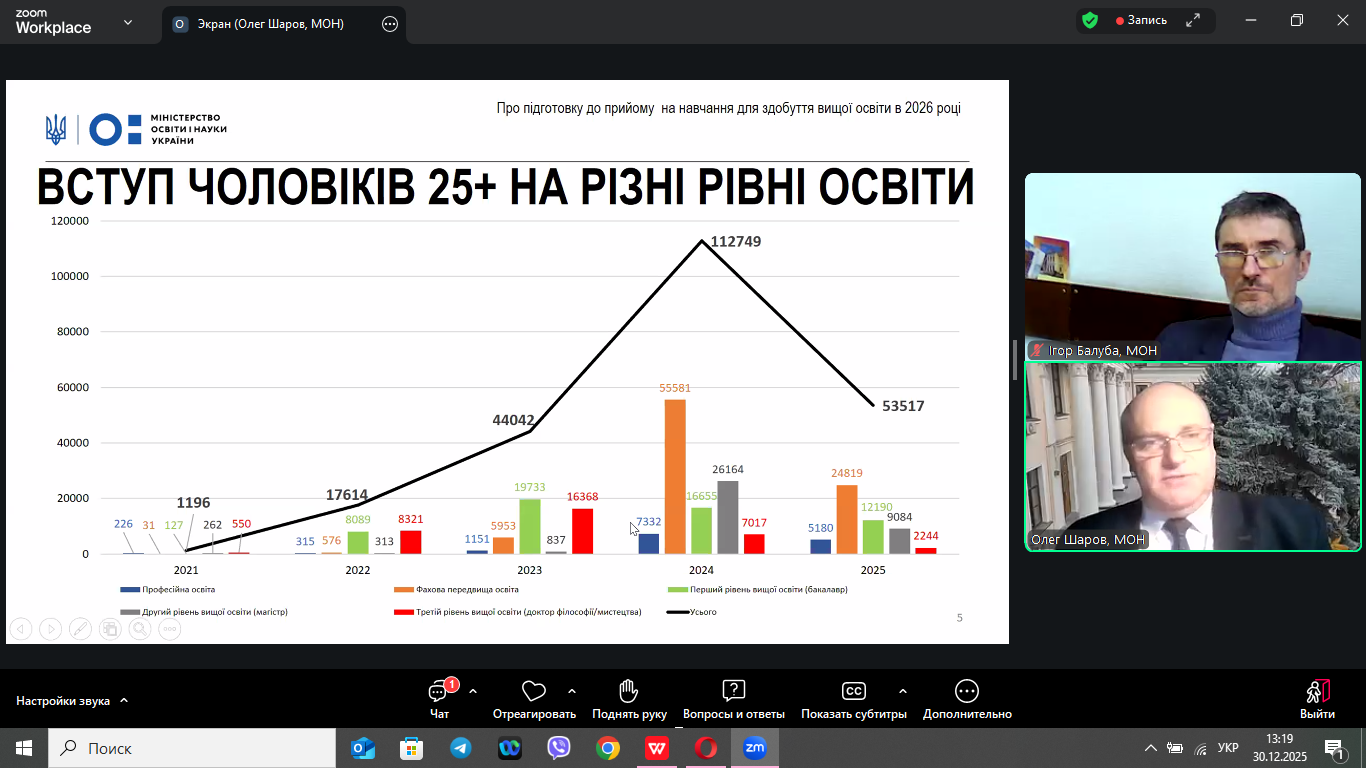Switch input language via УКР indicator
This screenshot has height=768, width=1366.
(1228, 748)
